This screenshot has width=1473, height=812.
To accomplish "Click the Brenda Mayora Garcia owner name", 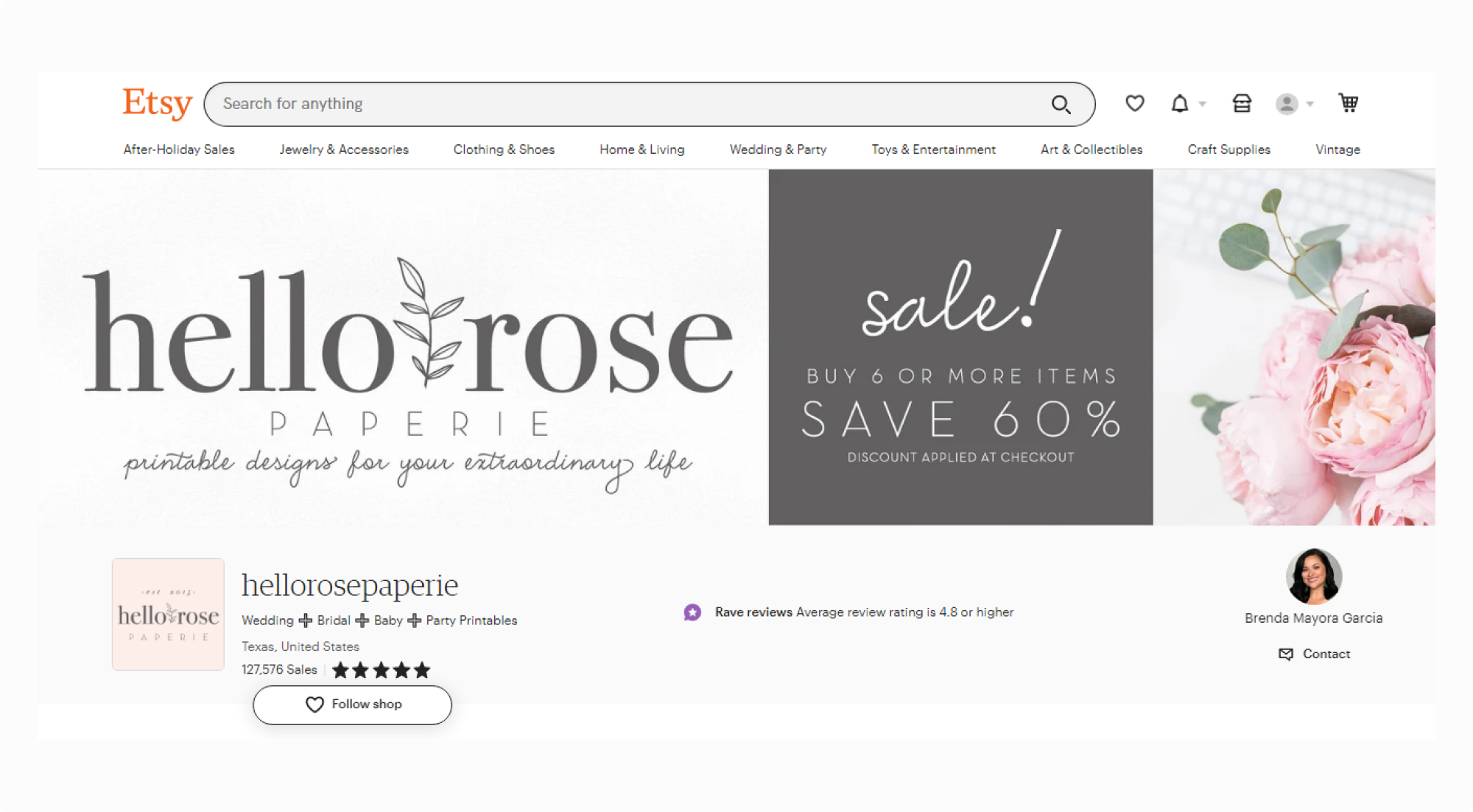I will coord(1313,618).
